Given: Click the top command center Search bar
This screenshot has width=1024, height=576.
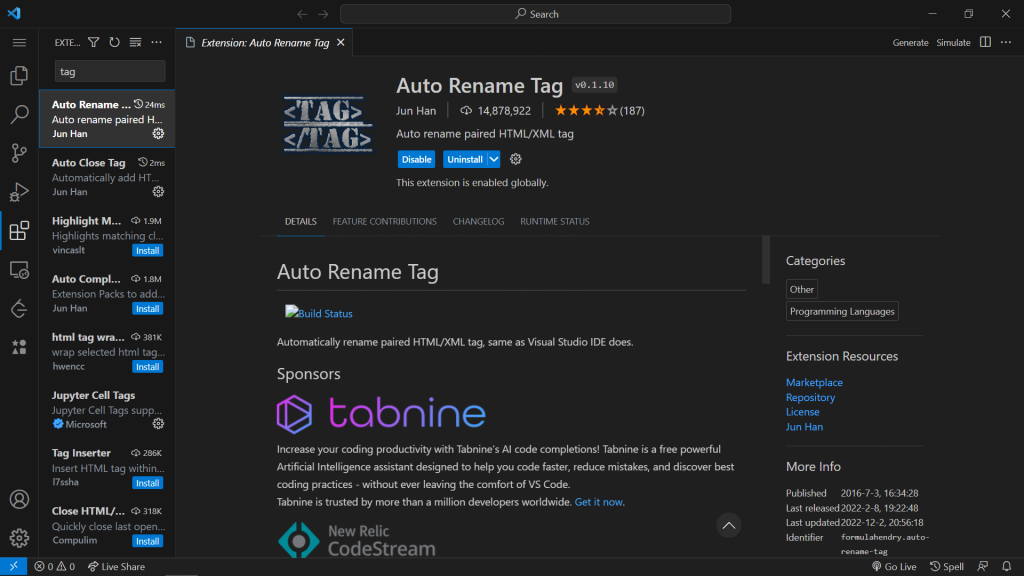Looking at the screenshot, I should (x=535, y=14).
